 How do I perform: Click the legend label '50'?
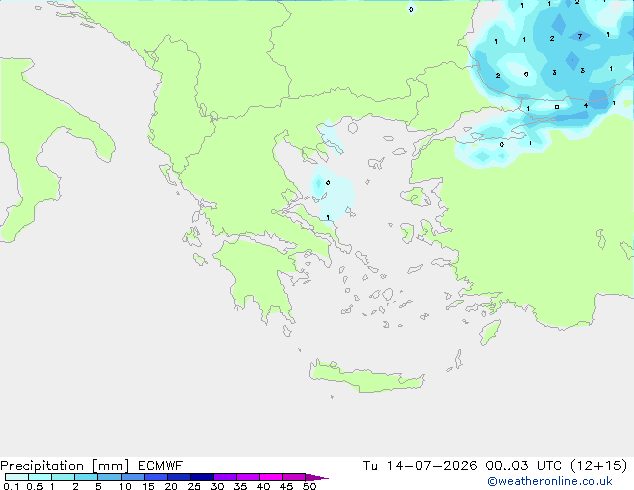click(309, 486)
